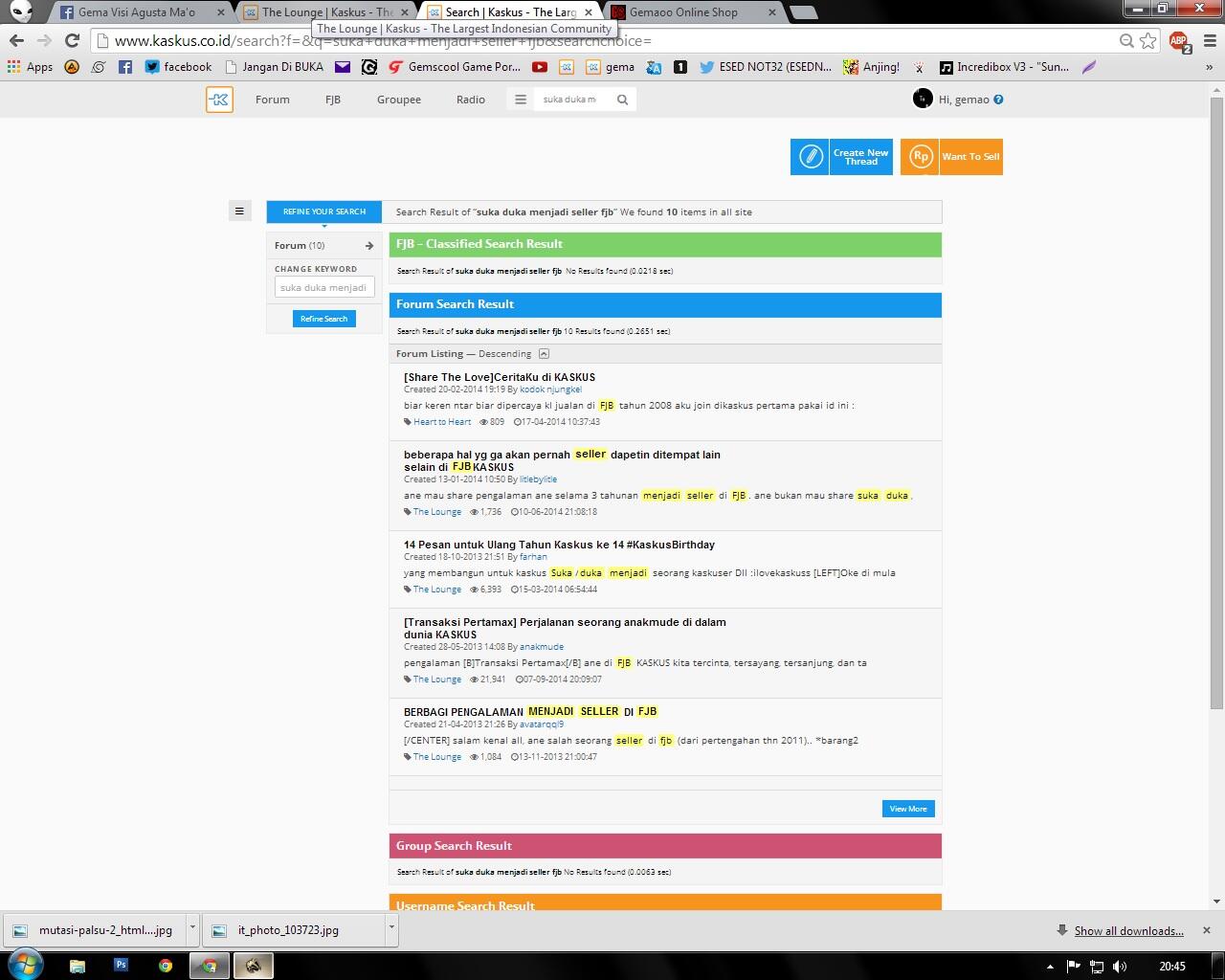
Task: Click the gemao user avatar
Action: pos(923,99)
